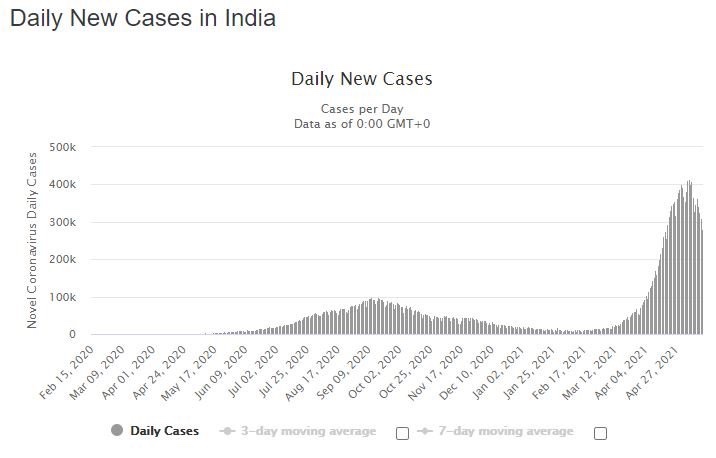Click the 3-day moving average line marker
Viewport: 716px width, 458px height.
[228, 431]
